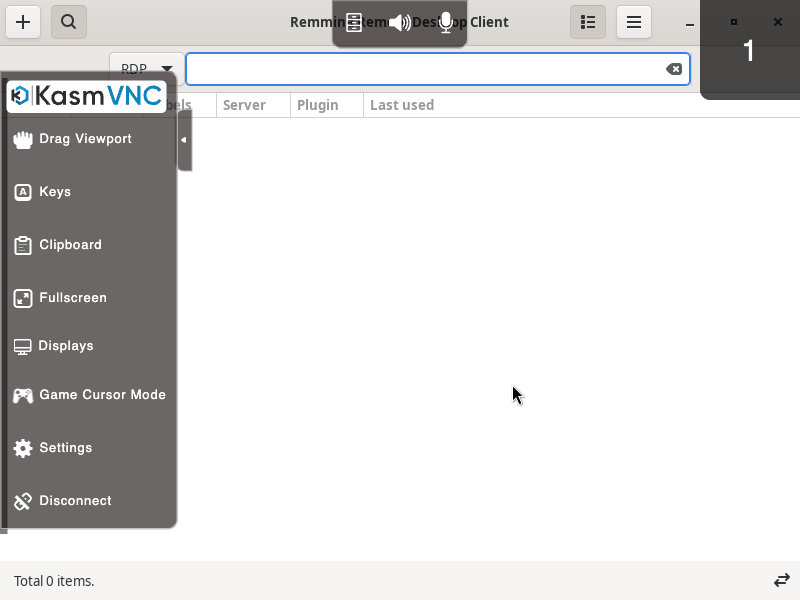800x600 pixels.
Task: Open the Remmina hamburger menu
Action: (x=634, y=22)
